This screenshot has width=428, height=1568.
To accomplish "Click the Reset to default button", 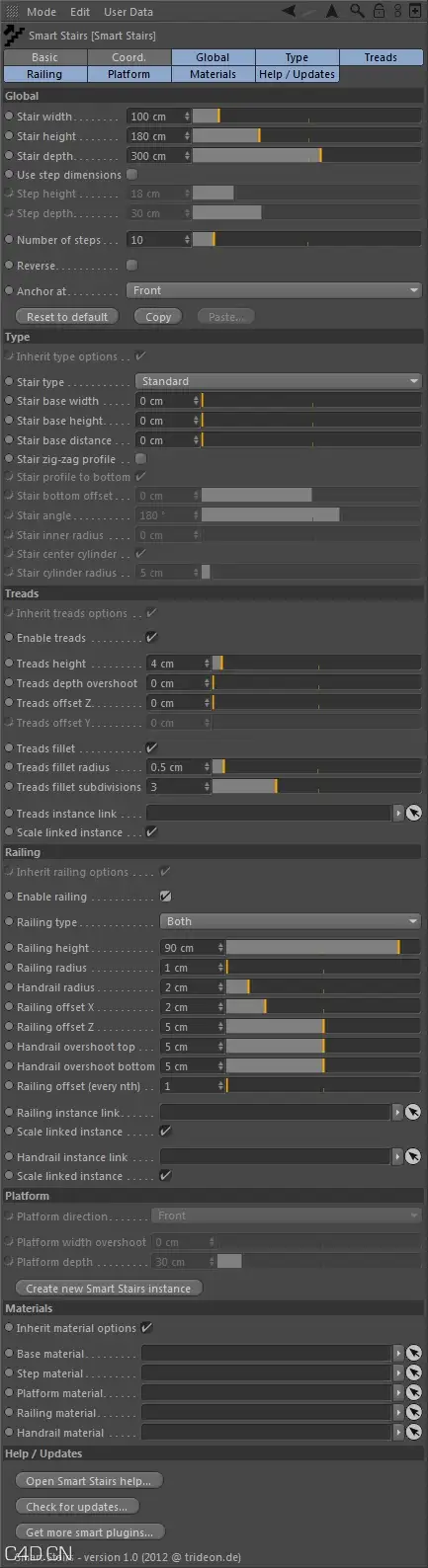I will tap(67, 317).
